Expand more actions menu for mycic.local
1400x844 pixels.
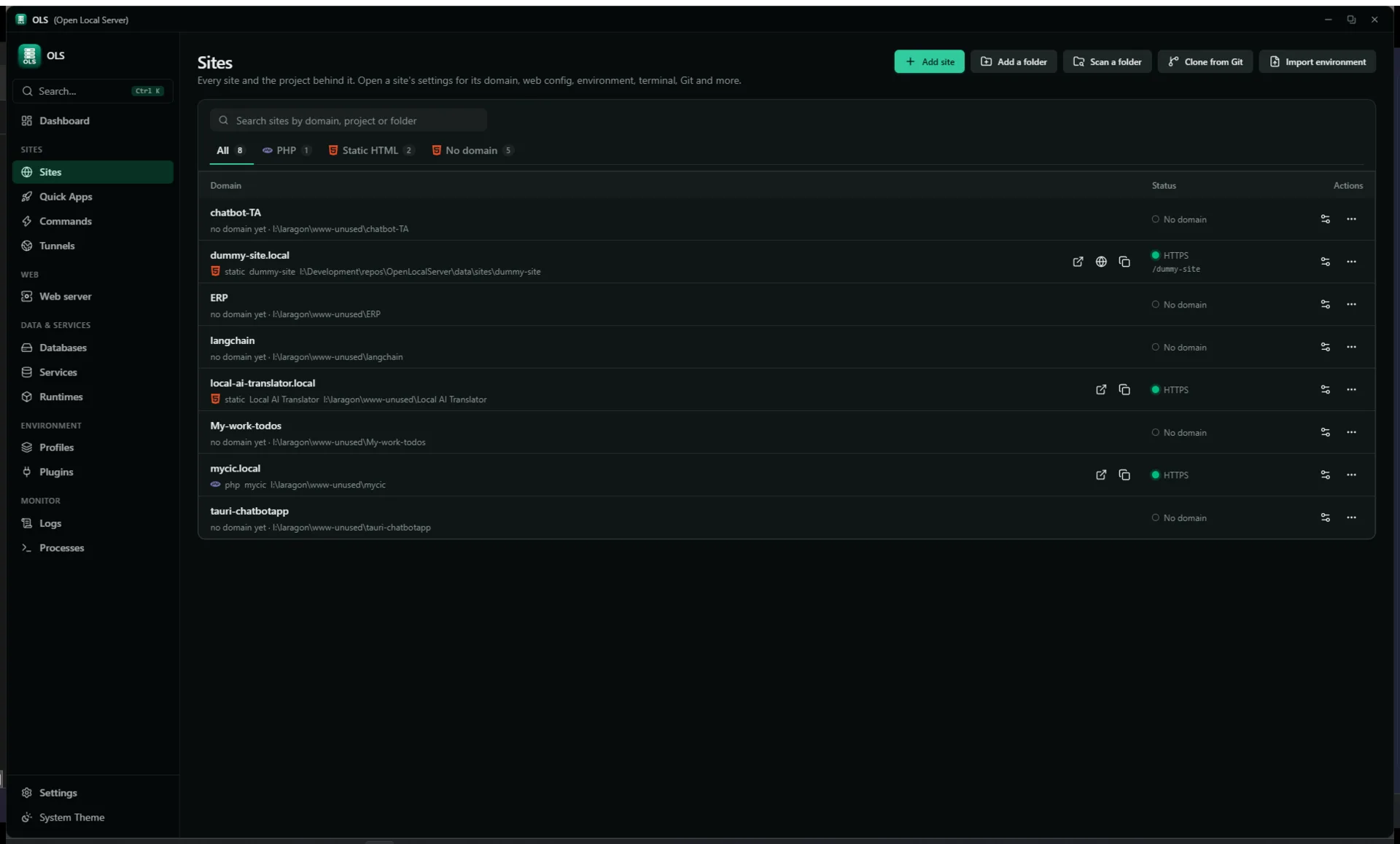(1351, 475)
